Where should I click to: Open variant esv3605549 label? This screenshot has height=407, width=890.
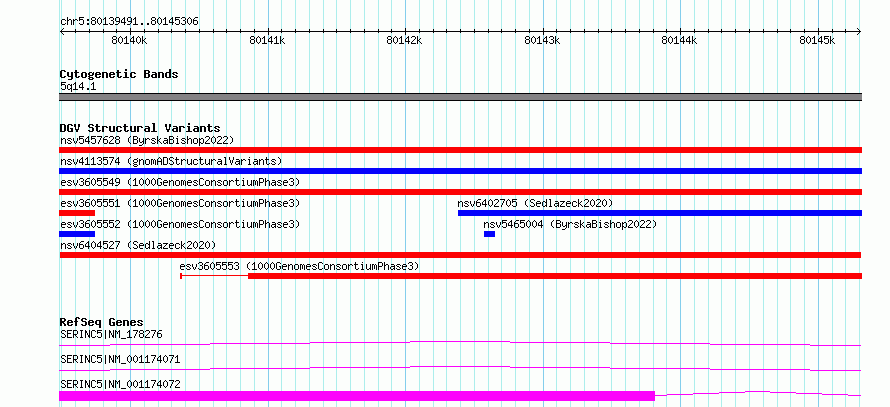point(180,182)
